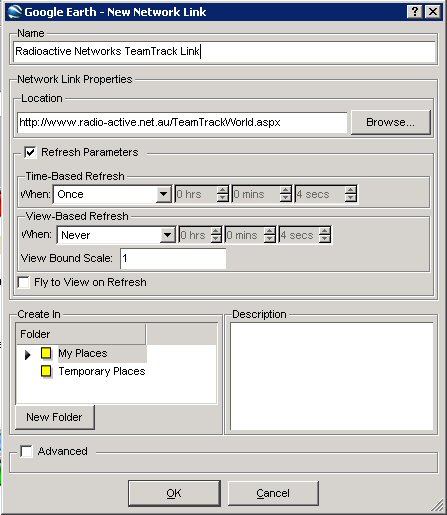This screenshot has height=515, width=447.
Task: Confirm the dialog with OK
Action: (174, 493)
